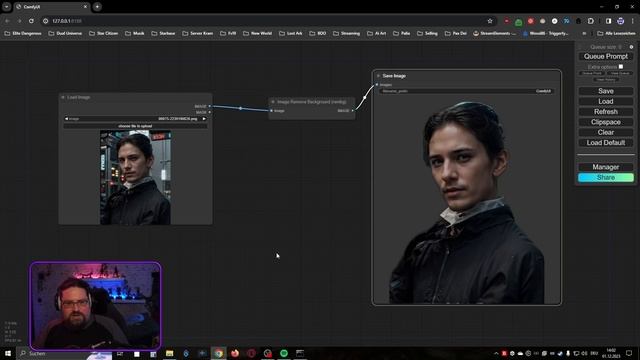Click View Queue small button
The width and height of the screenshot is (640, 360).
point(620,73)
